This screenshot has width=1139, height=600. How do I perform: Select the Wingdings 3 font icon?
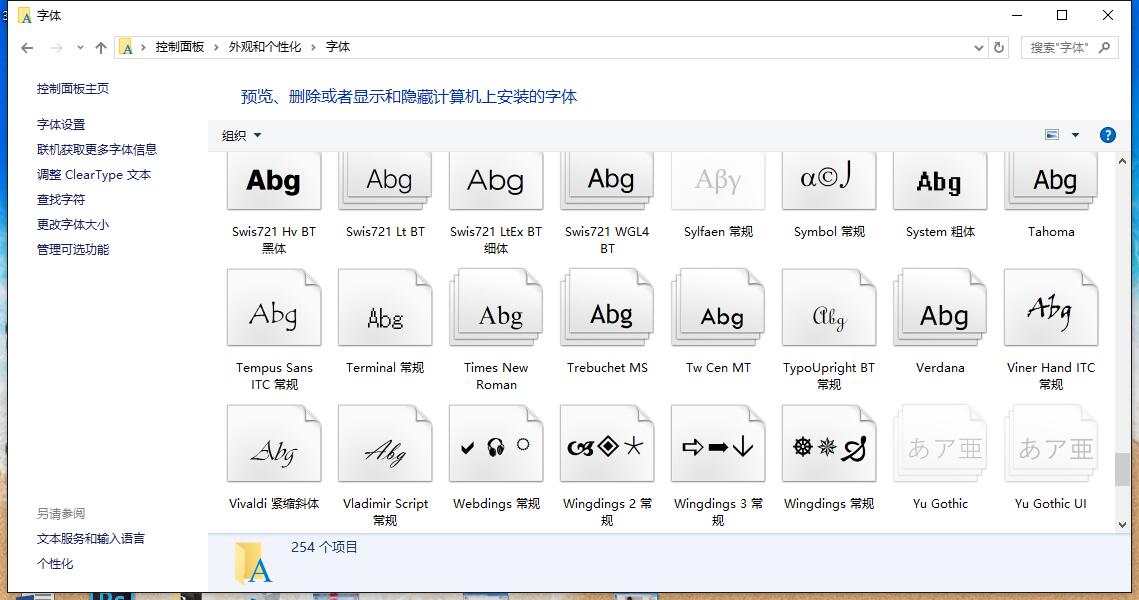click(x=718, y=444)
